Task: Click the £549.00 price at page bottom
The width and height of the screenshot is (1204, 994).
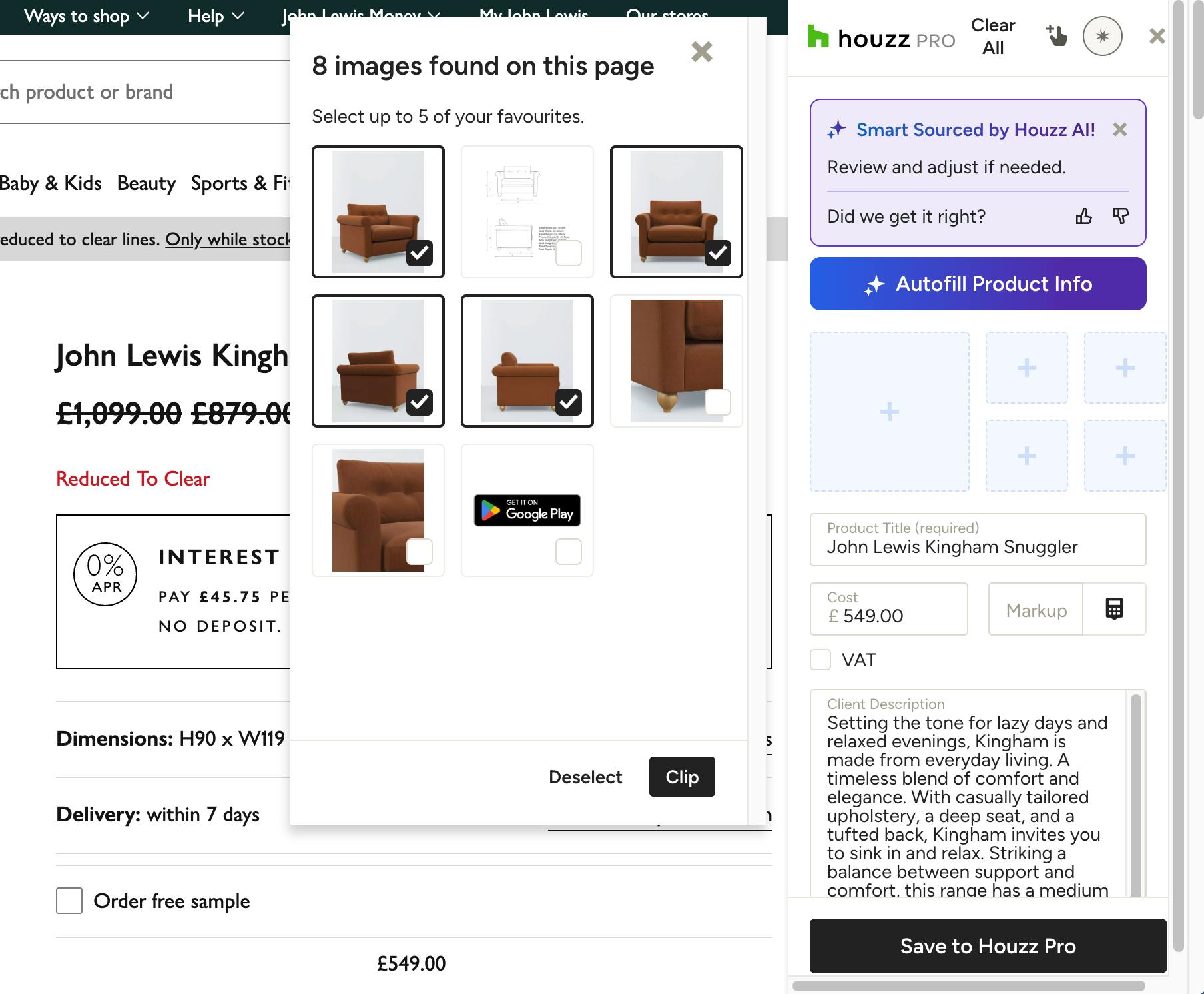Action: (x=411, y=963)
